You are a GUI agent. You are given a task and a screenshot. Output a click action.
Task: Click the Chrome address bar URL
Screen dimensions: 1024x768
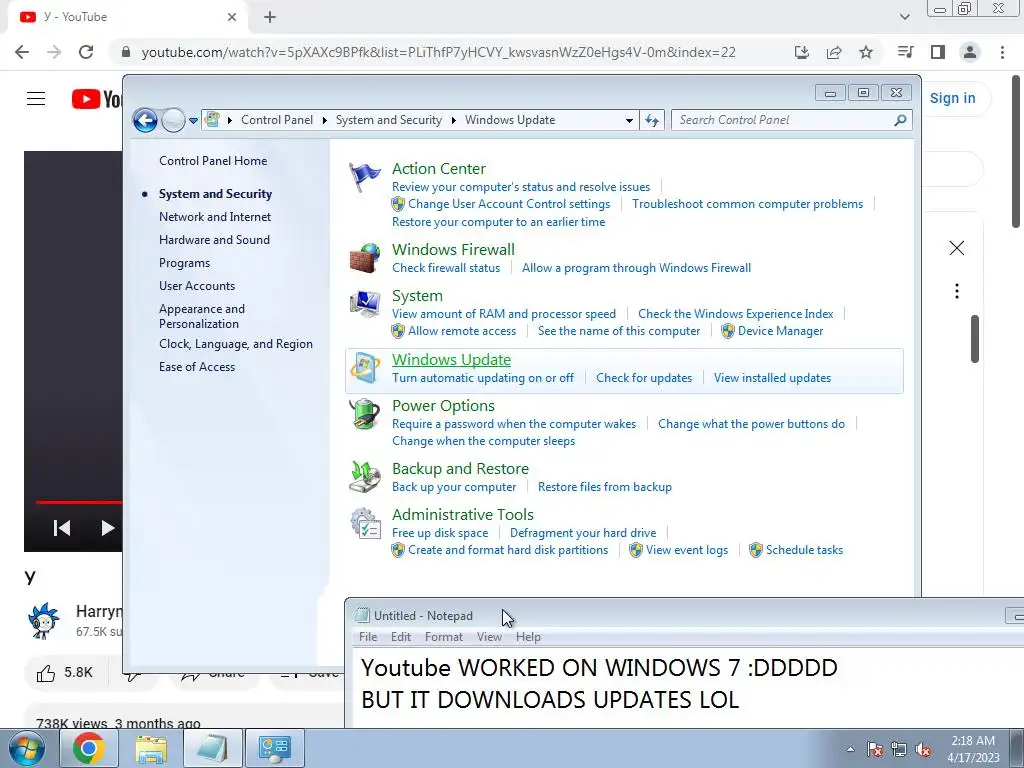pyautogui.click(x=439, y=52)
